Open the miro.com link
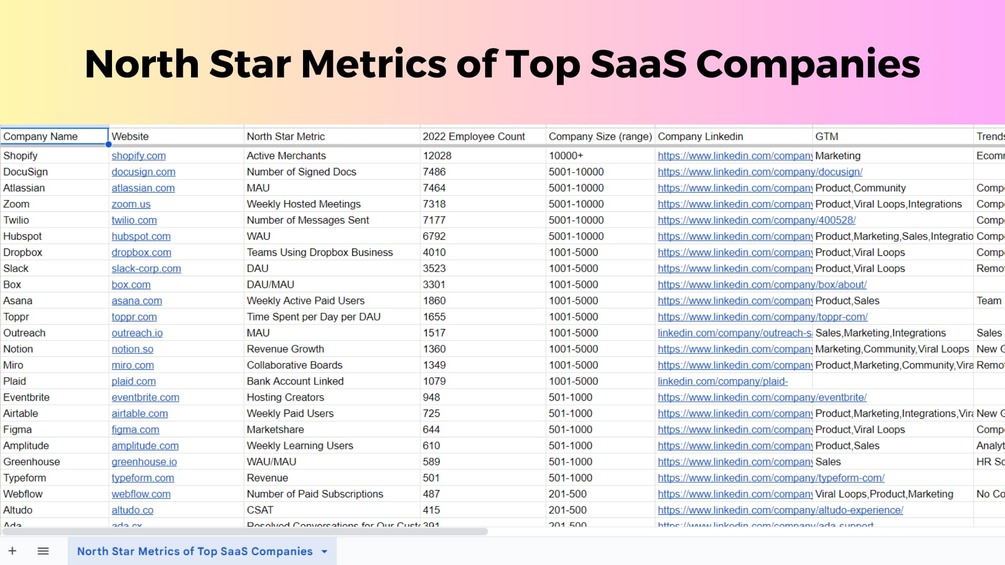 pyautogui.click(x=133, y=365)
